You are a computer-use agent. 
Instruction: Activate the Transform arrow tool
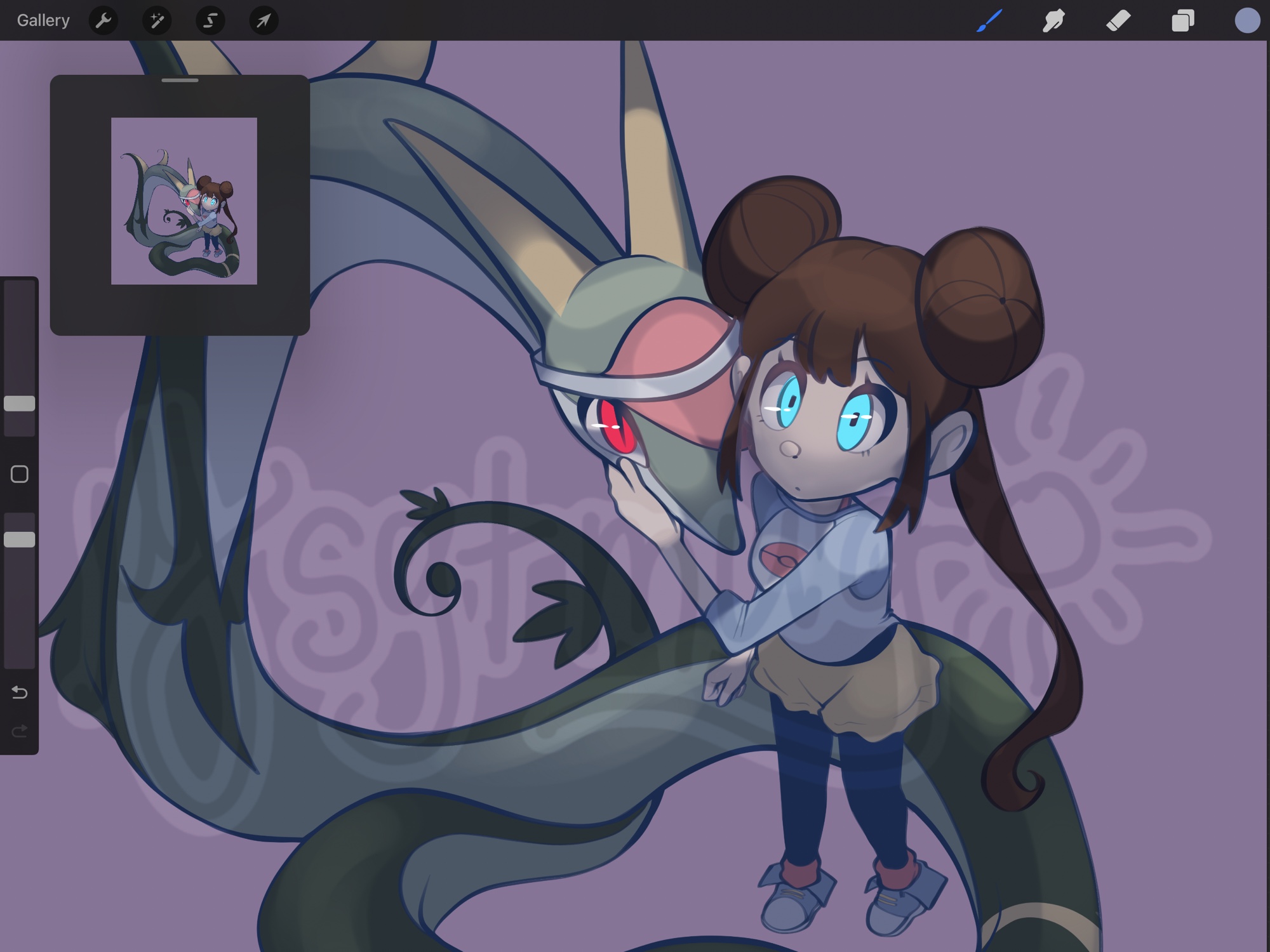264,21
